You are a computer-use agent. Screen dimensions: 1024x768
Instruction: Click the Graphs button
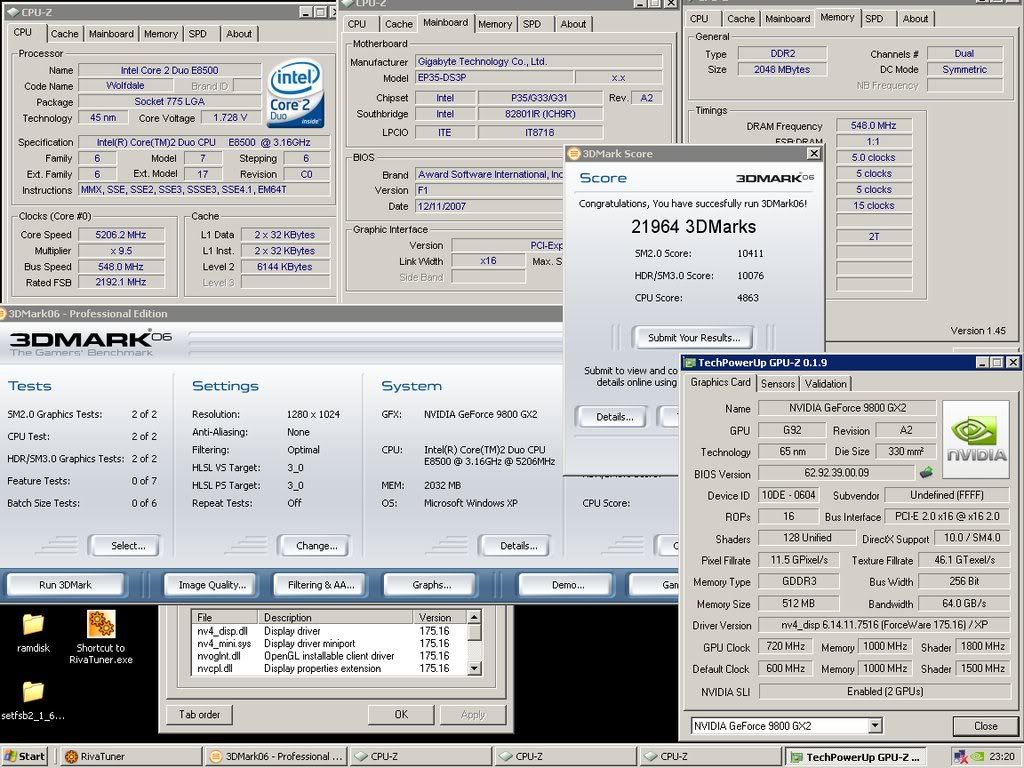[x=432, y=584]
